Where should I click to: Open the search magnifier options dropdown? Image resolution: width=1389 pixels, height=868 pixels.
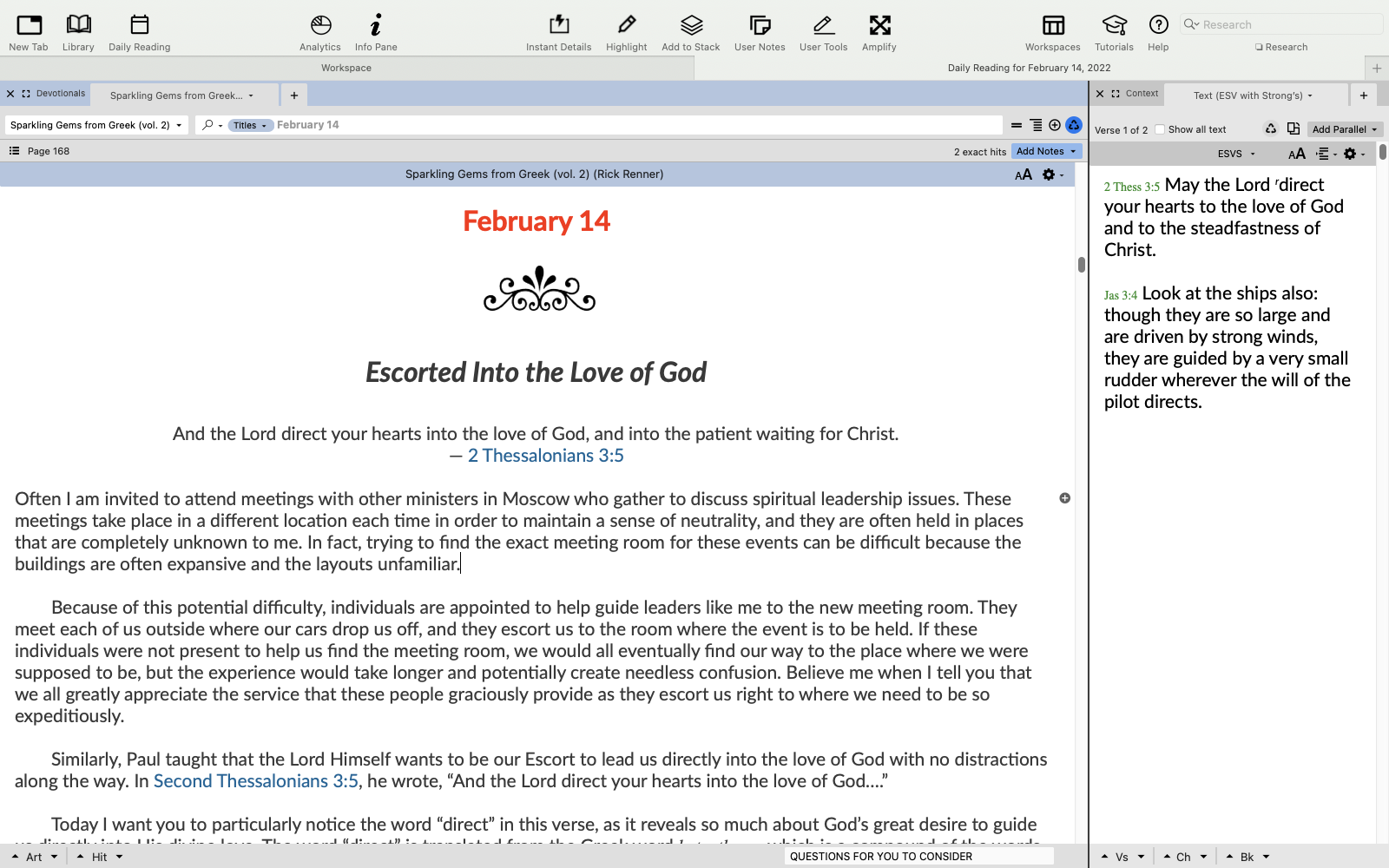[x=213, y=125]
